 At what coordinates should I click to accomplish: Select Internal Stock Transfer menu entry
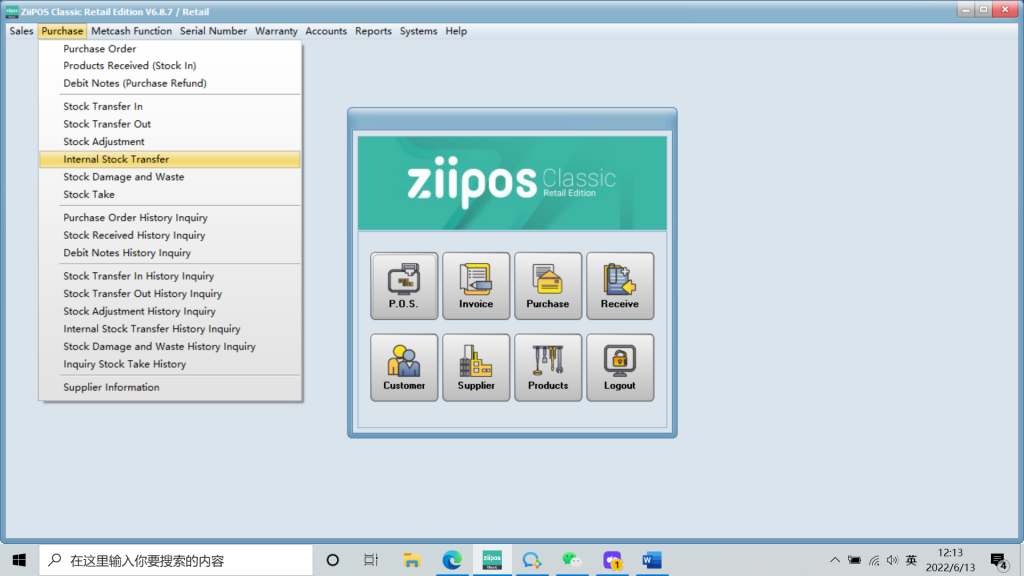(x=116, y=159)
